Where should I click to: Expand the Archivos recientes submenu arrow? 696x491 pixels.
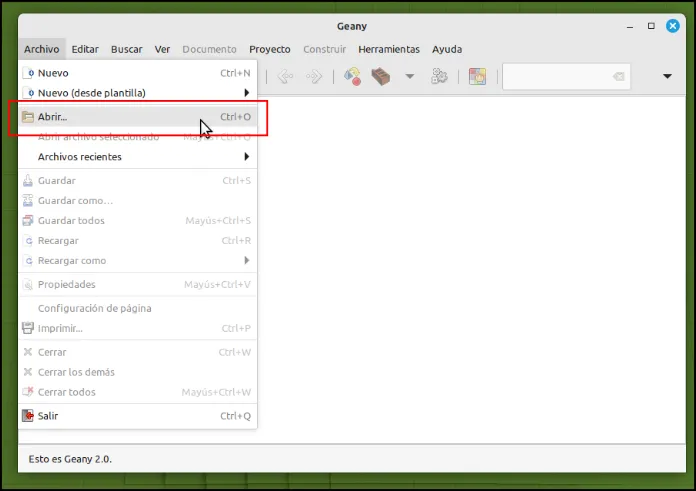point(247,157)
